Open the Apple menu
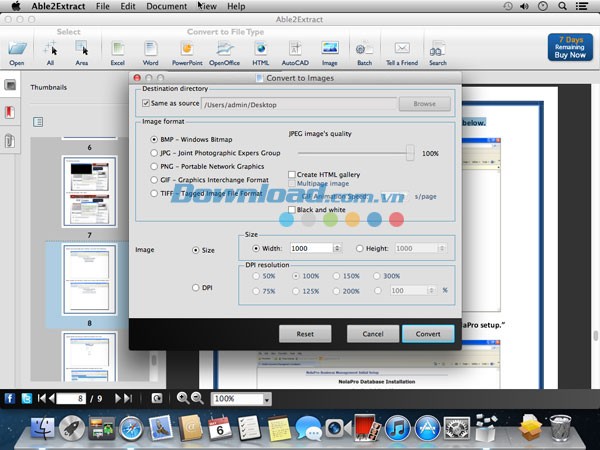 pyautogui.click(x=16, y=6)
